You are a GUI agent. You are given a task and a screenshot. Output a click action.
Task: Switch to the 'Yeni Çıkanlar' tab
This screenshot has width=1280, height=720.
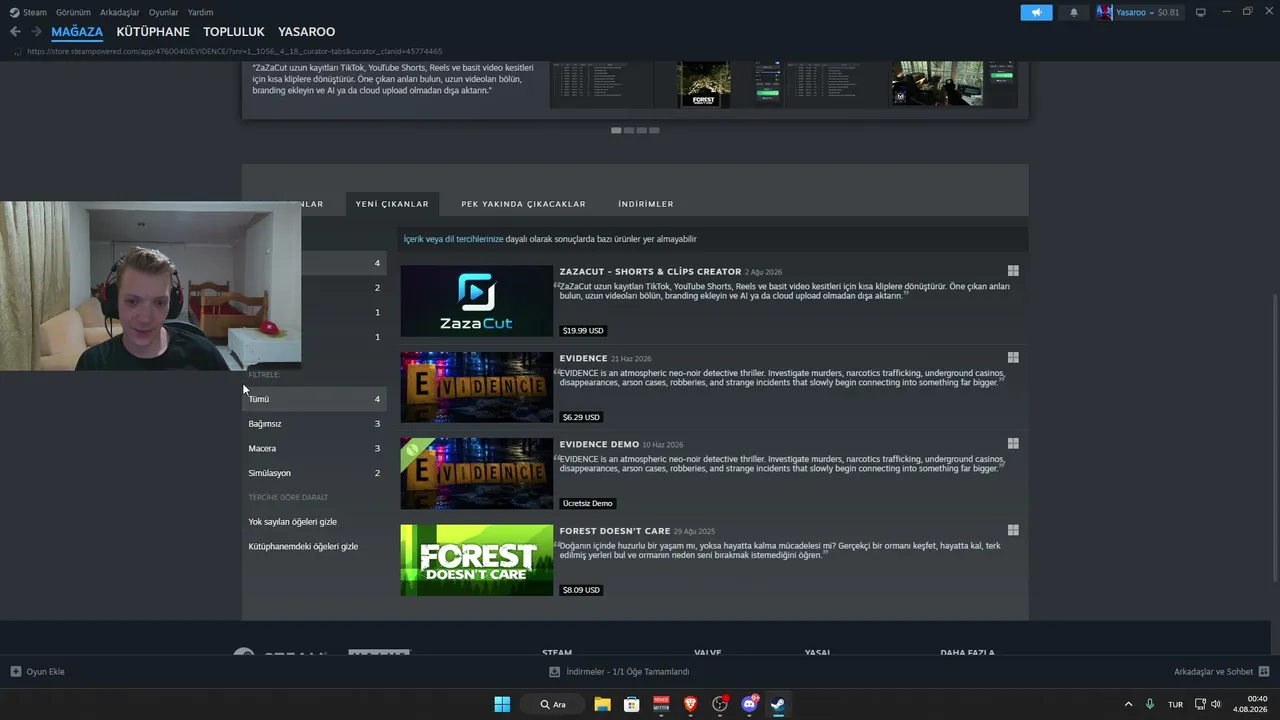click(392, 204)
